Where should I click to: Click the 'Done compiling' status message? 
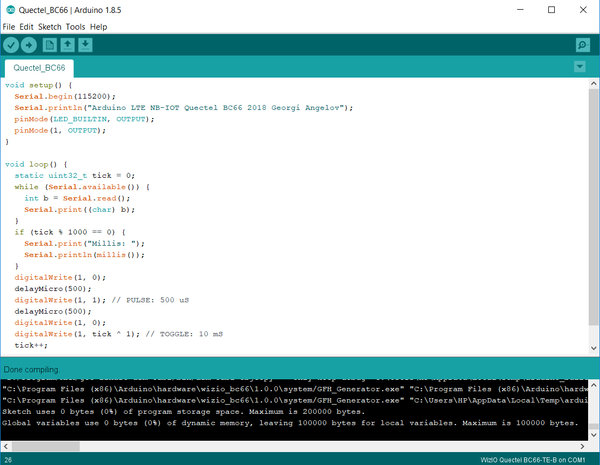tap(31, 370)
